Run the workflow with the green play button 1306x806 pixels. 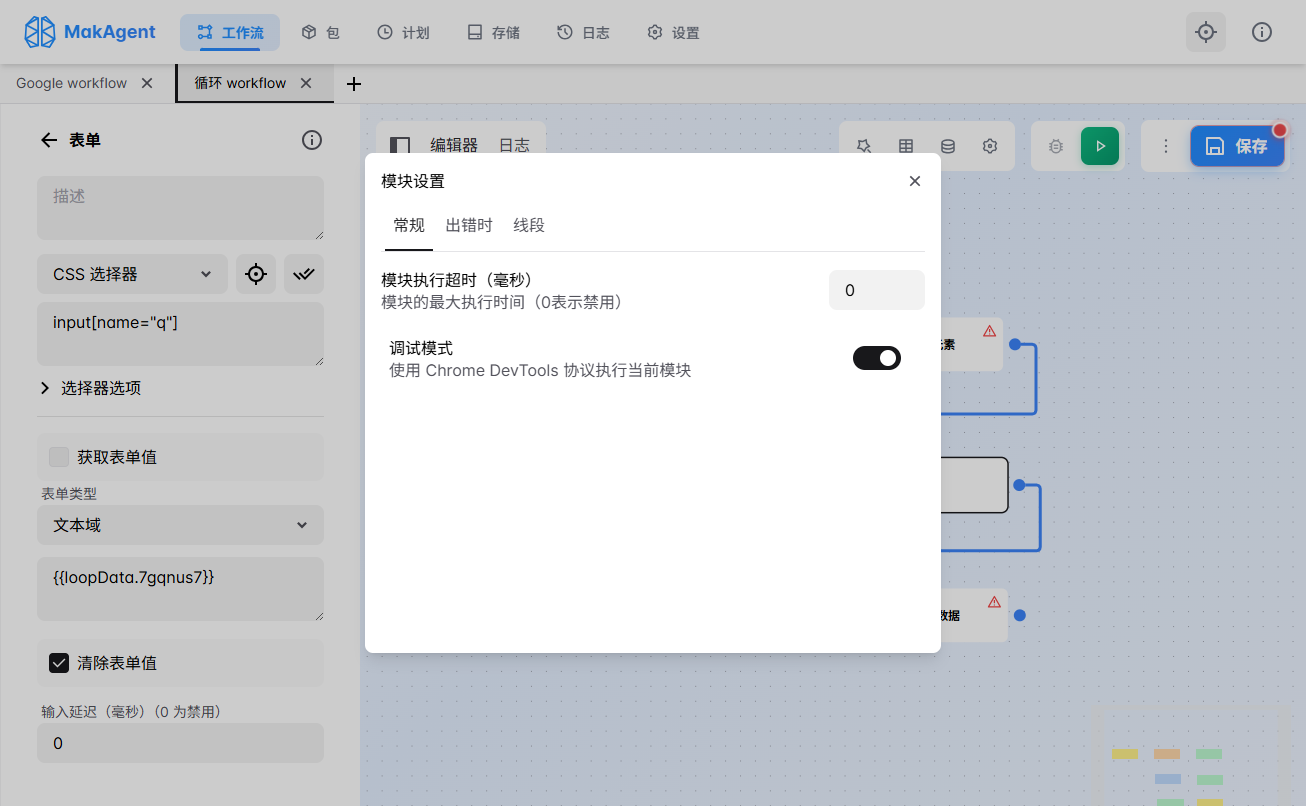click(x=1100, y=145)
